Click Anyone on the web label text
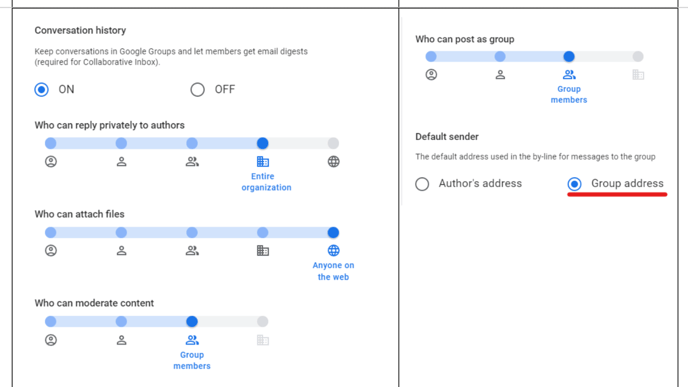 point(333,271)
